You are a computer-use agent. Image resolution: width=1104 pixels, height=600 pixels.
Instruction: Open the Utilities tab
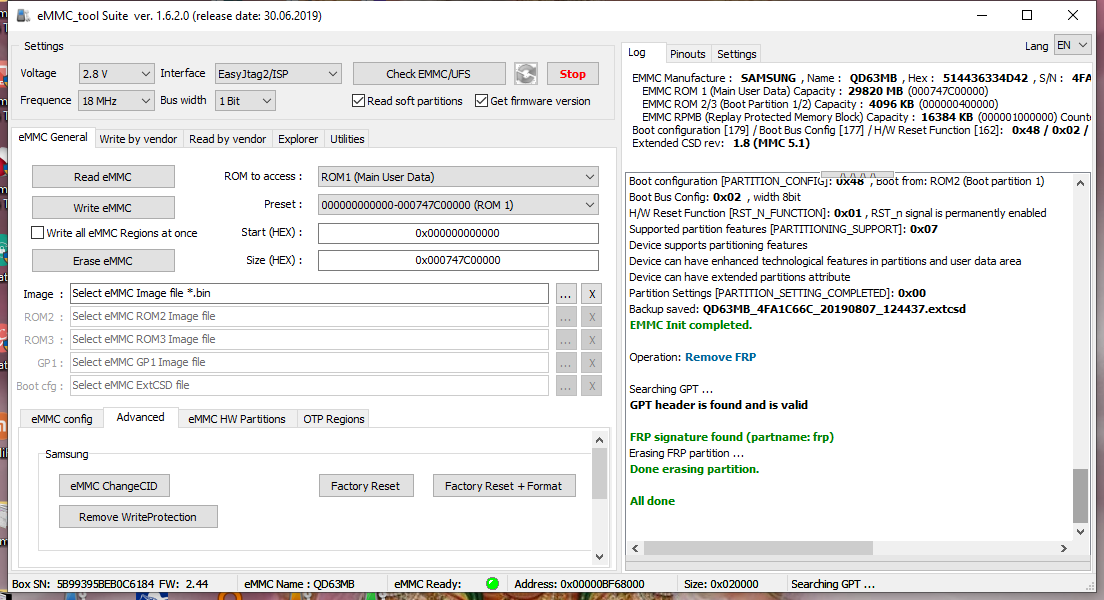point(347,139)
